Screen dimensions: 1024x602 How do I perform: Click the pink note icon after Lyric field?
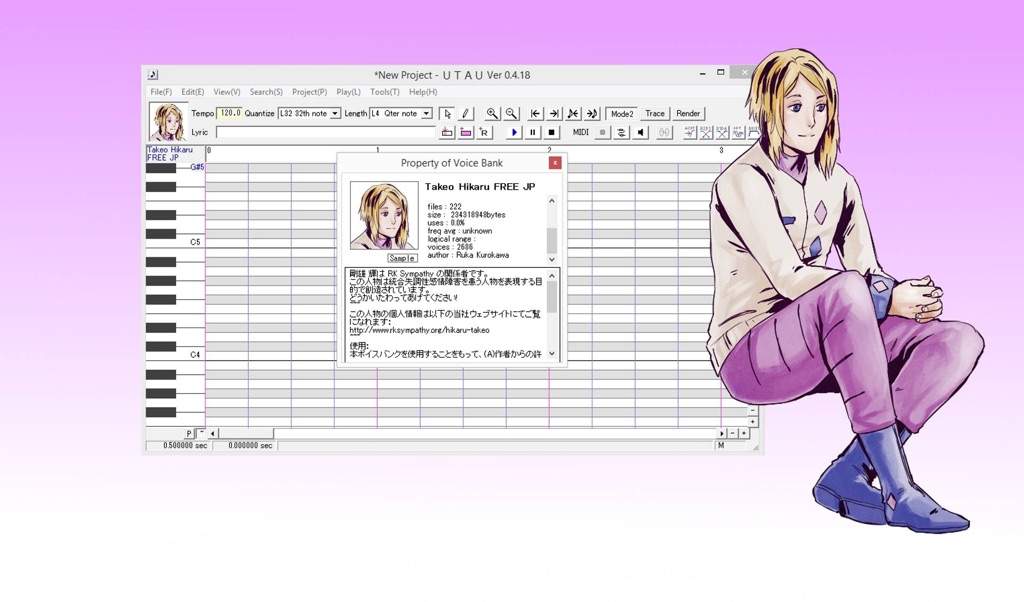[x=466, y=133]
